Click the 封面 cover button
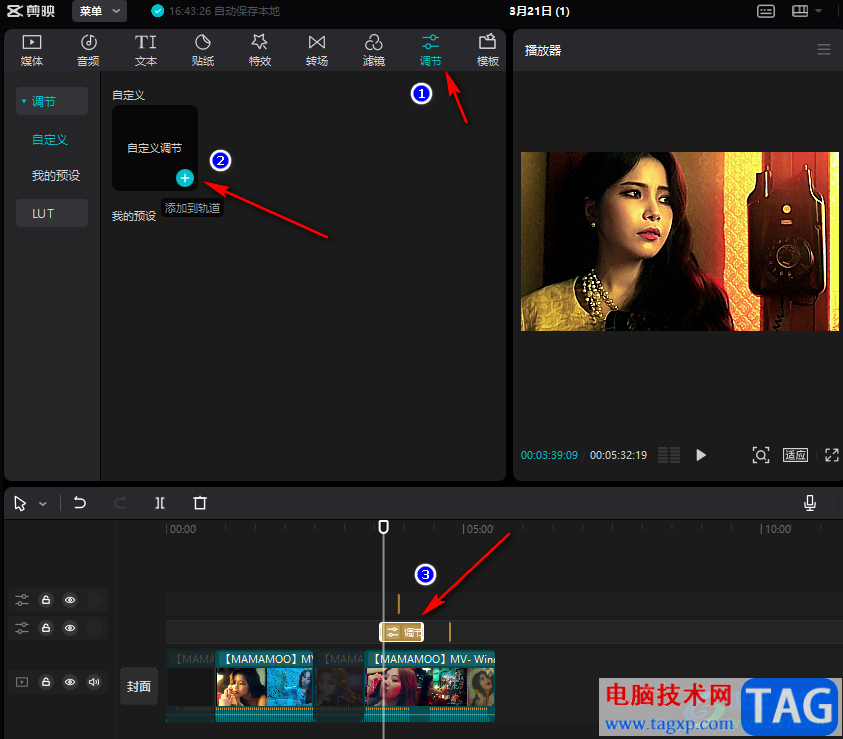This screenshot has width=843, height=739. tap(139, 686)
